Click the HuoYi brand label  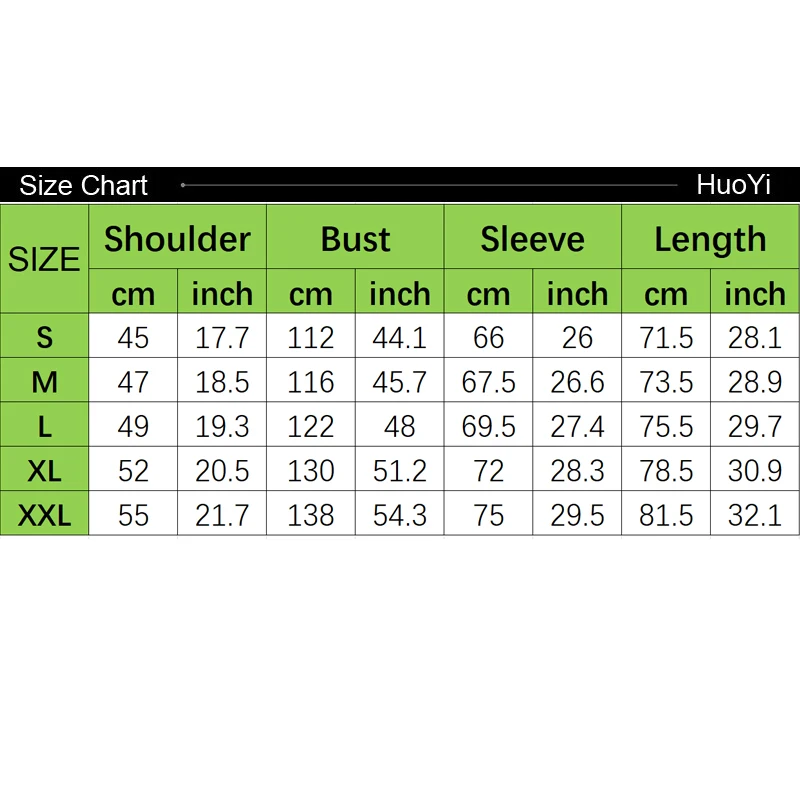click(734, 185)
